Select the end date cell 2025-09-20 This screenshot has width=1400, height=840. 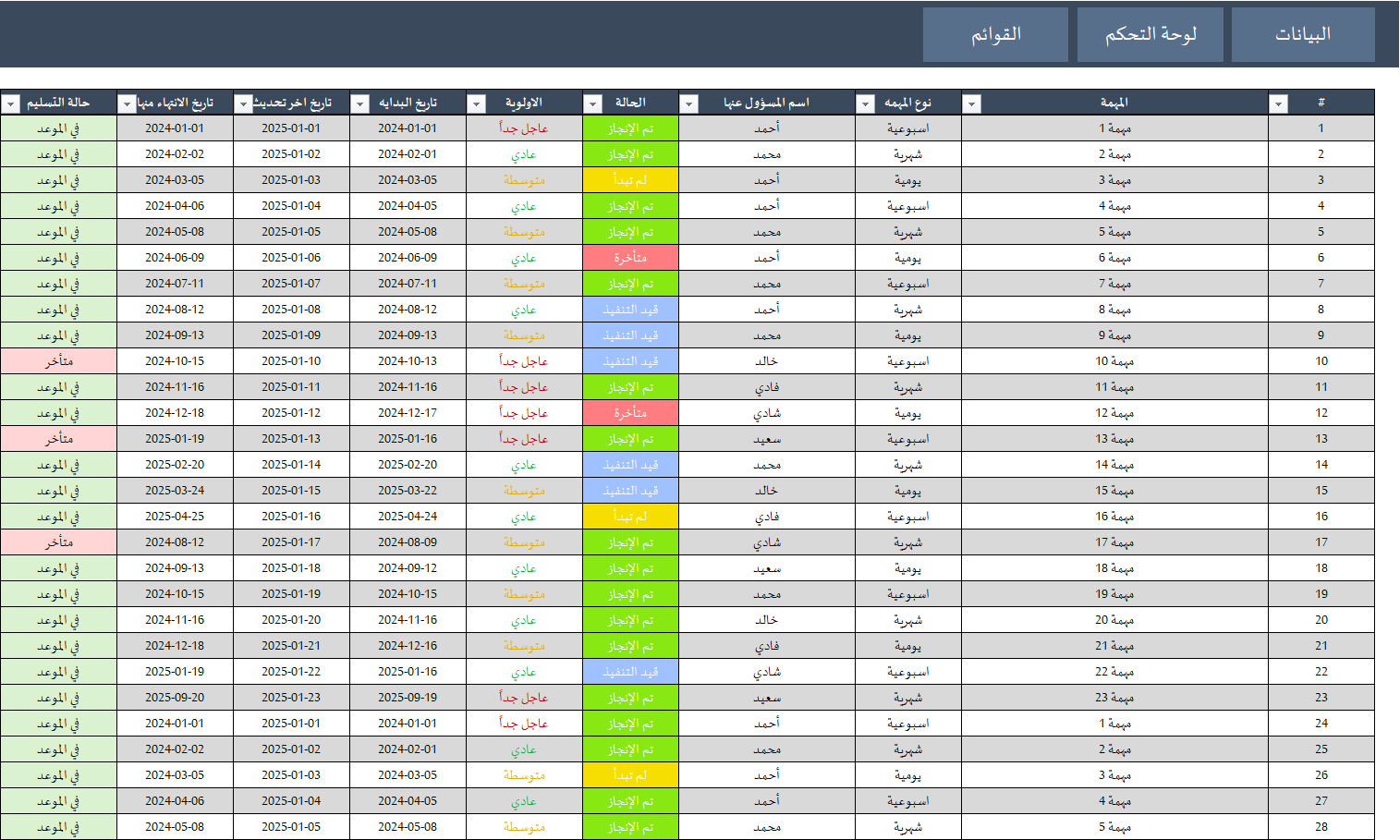click(175, 698)
